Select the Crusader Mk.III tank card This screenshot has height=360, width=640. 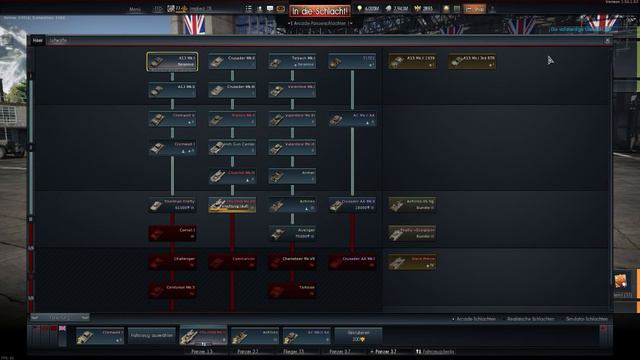[x=232, y=90]
